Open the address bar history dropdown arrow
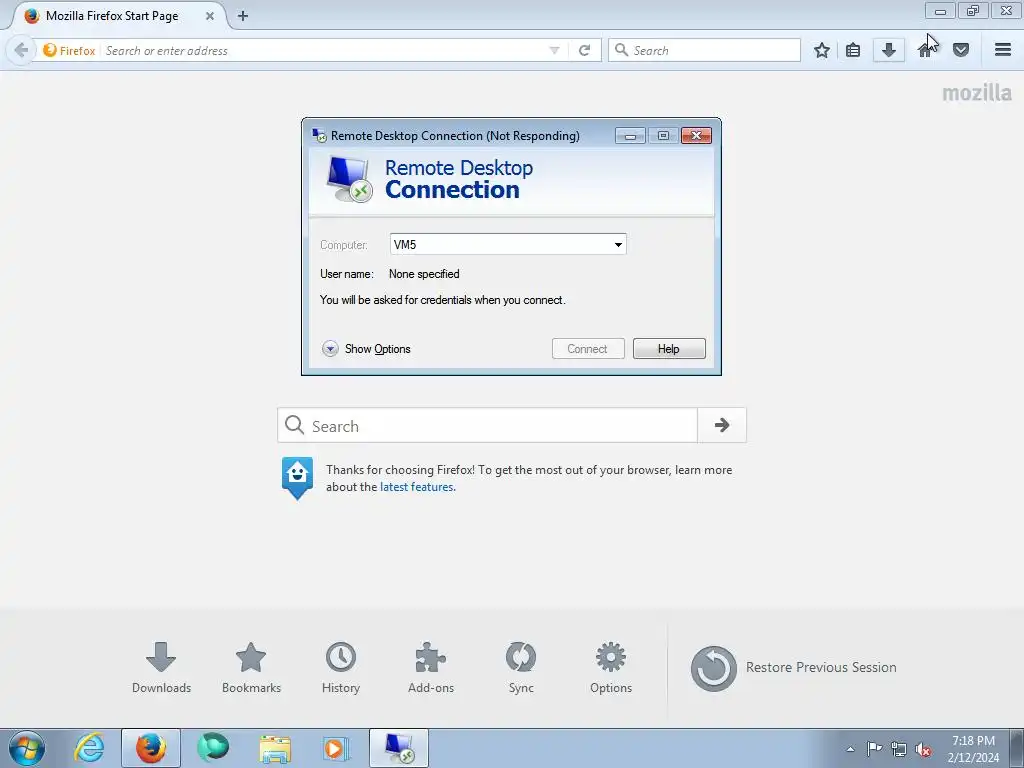This screenshot has height=768, width=1024. pos(554,50)
